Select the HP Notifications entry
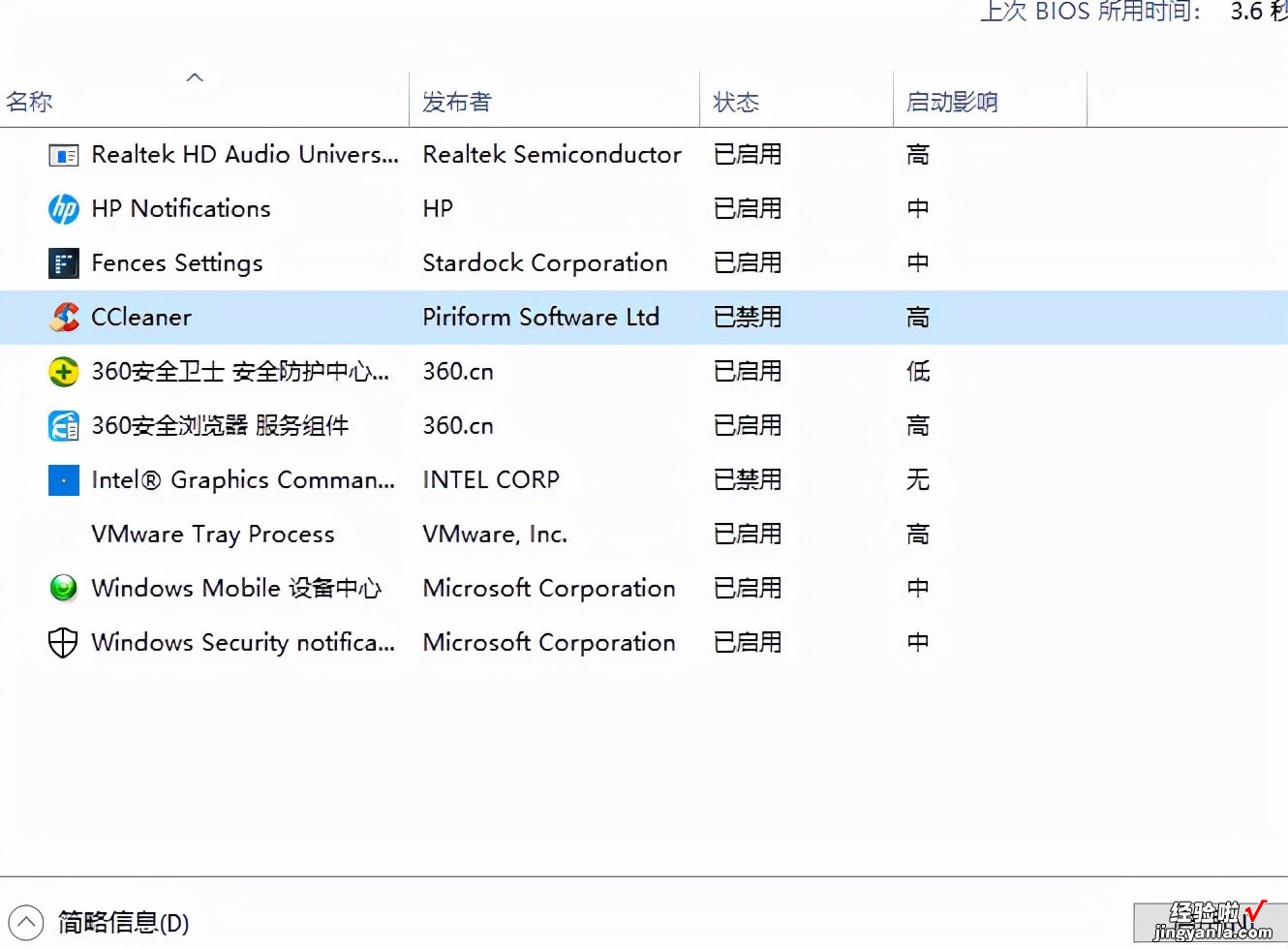Viewport: 1288px width, 949px height. [x=181, y=209]
